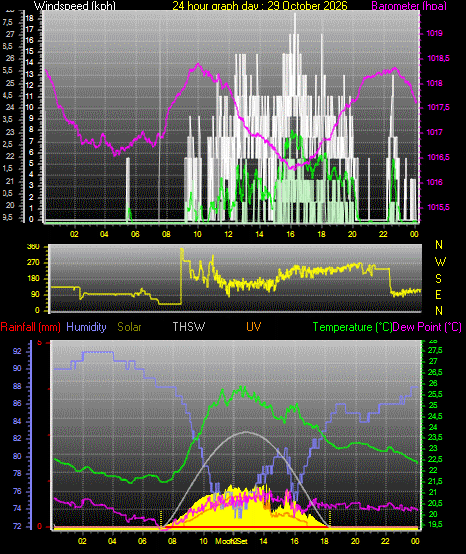Click the Barometer (hpa) label

tap(409, 5)
